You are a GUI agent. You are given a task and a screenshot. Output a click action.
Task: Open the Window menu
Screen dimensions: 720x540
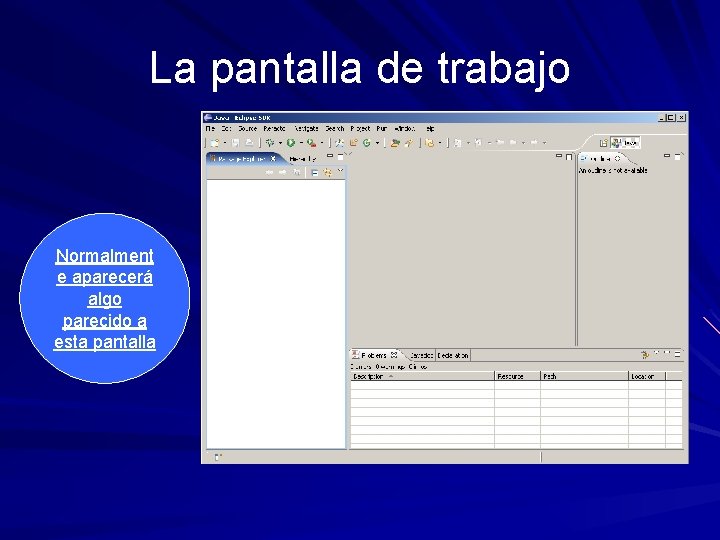click(405, 129)
